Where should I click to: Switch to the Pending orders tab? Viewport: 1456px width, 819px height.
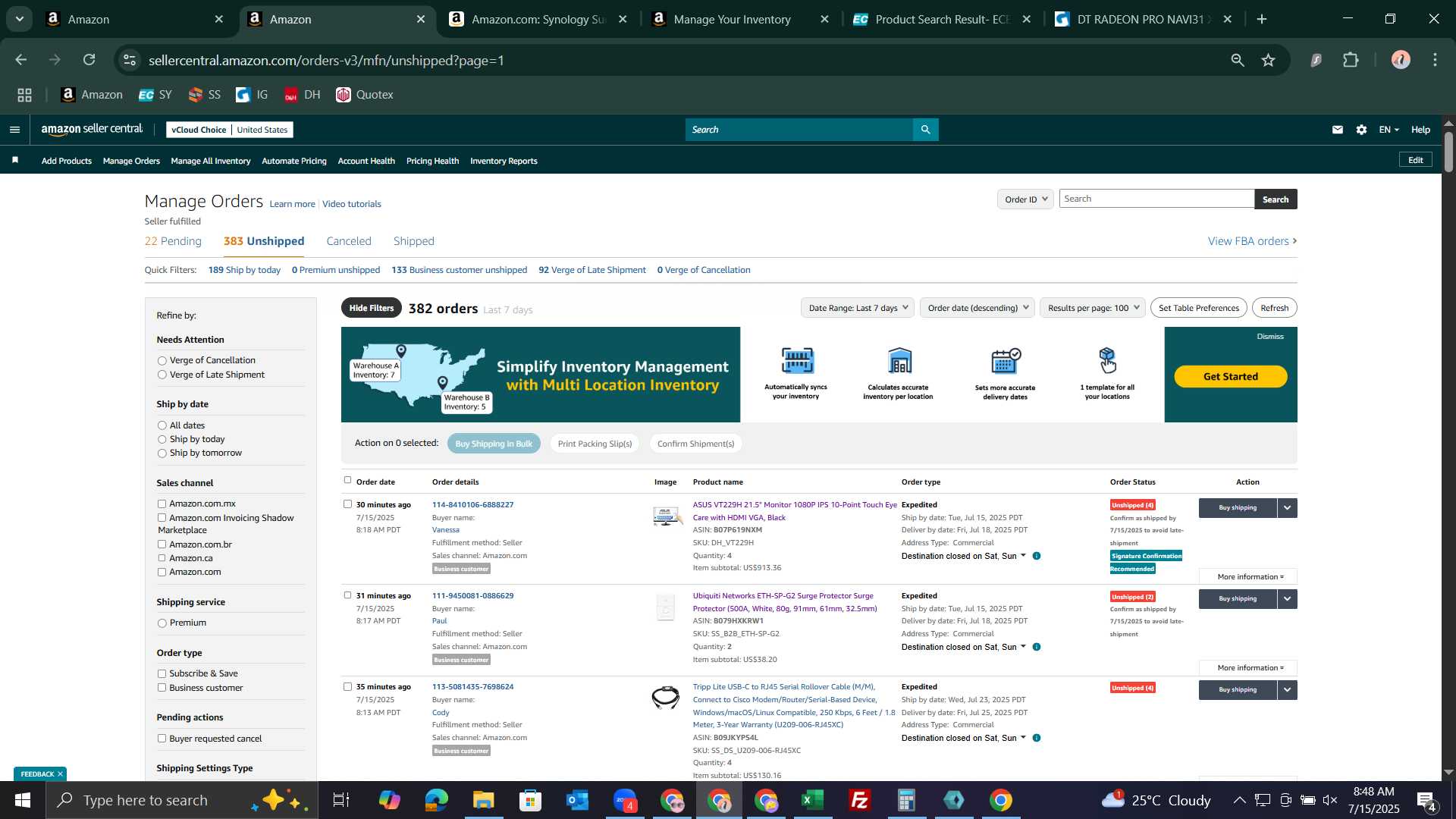[x=173, y=241]
